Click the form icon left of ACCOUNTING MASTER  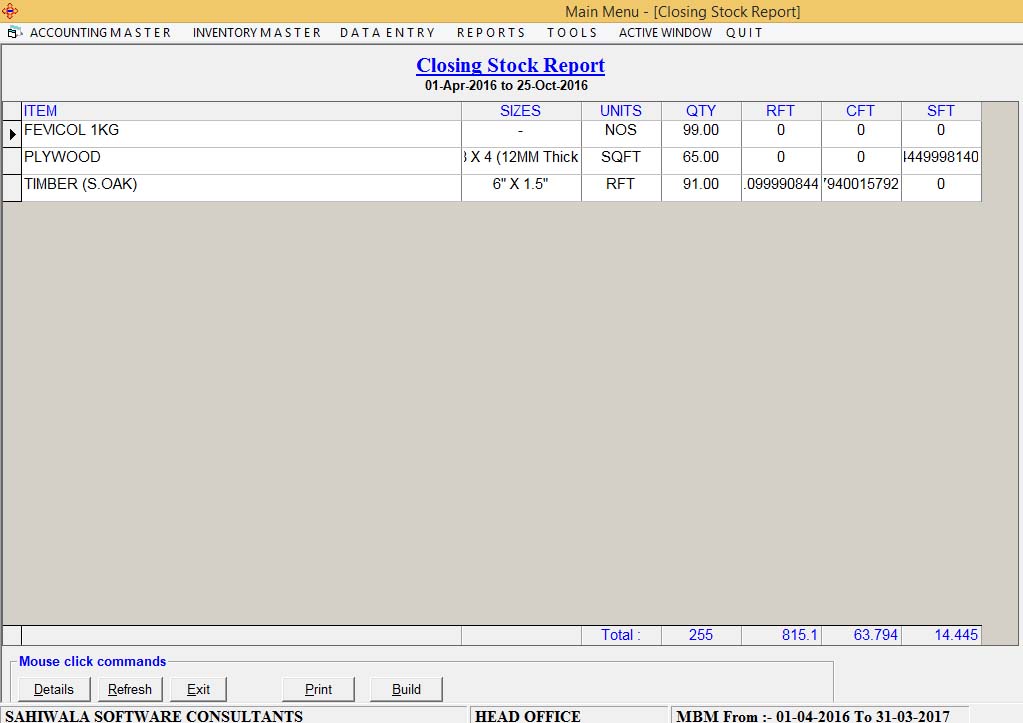(x=13, y=32)
